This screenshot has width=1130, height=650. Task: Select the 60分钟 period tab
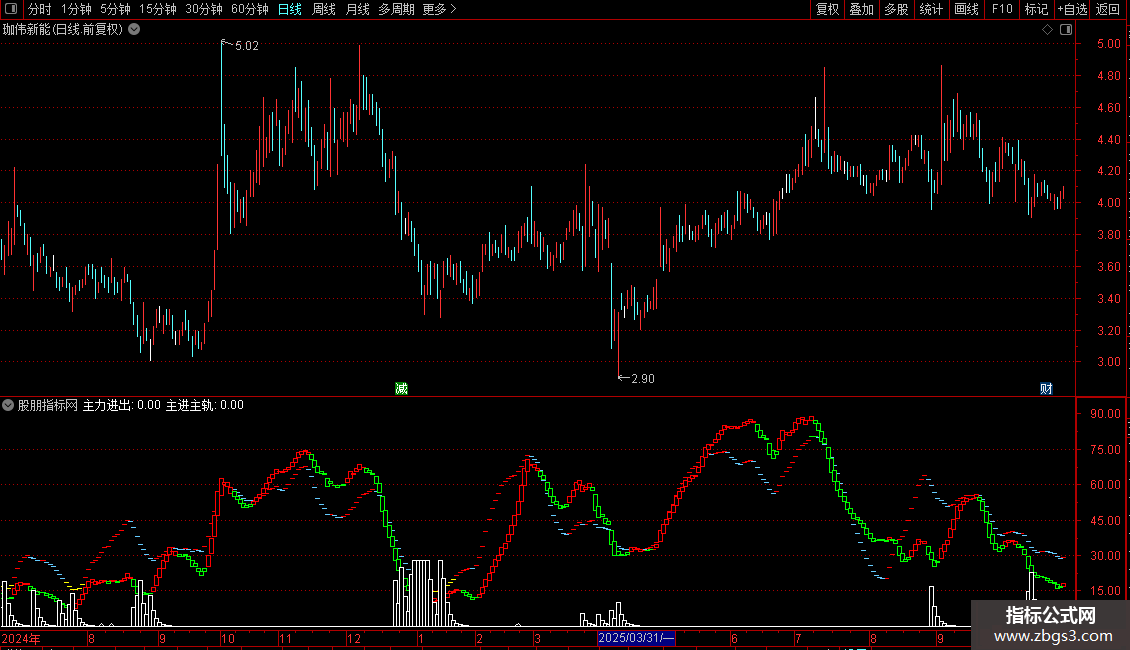click(x=250, y=9)
